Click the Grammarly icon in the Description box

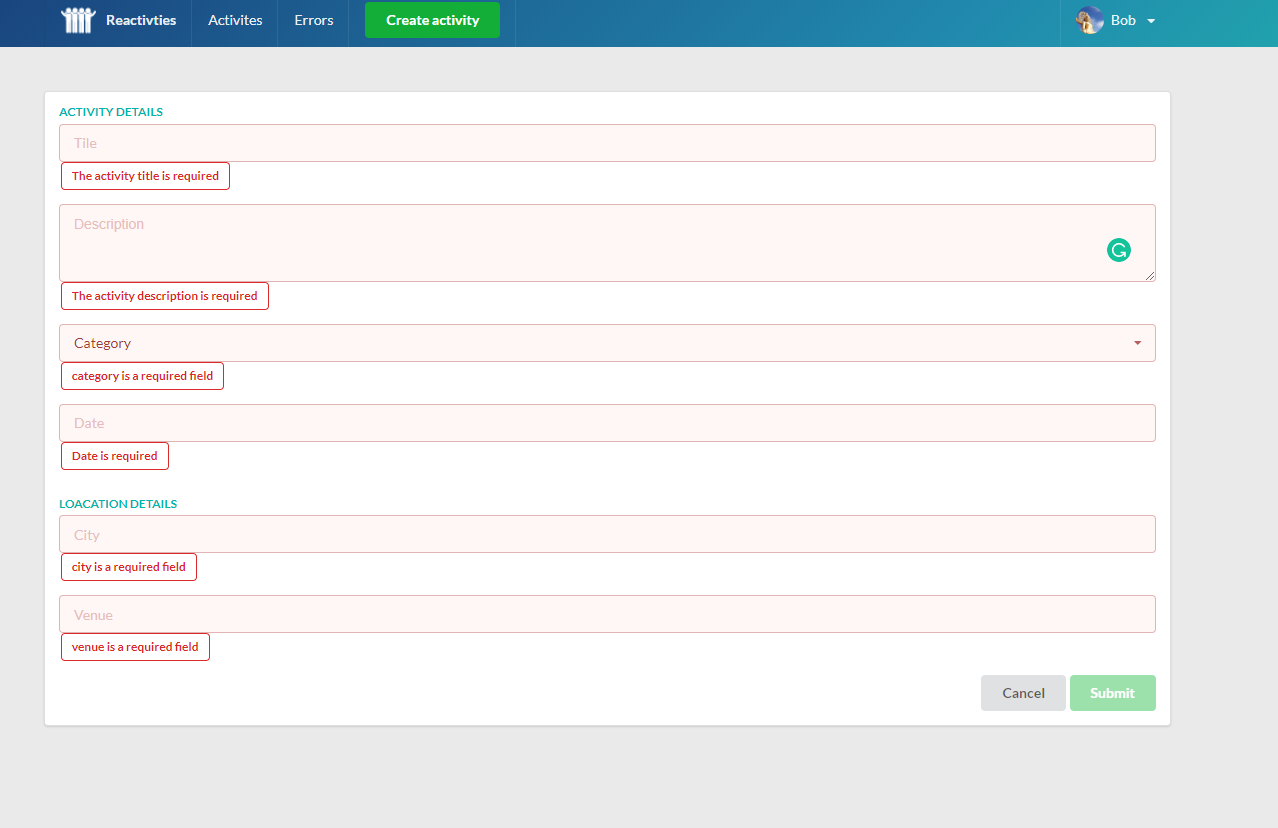click(x=1118, y=249)
